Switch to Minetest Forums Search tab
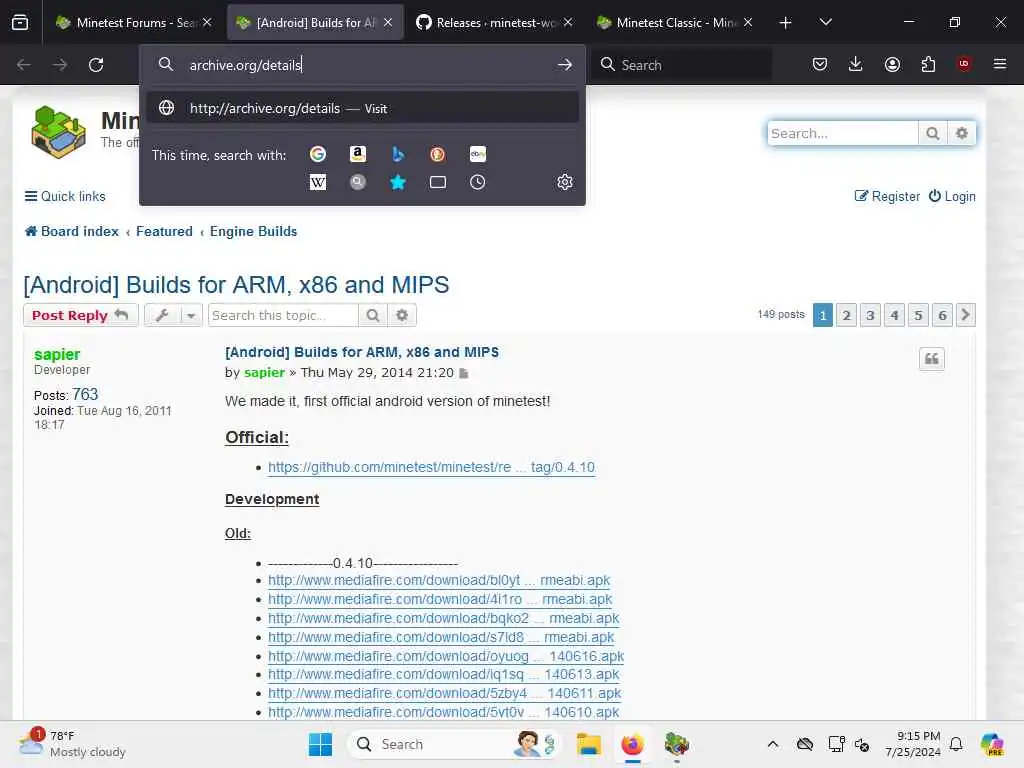The image size is (1024, 768). point(133,22)
